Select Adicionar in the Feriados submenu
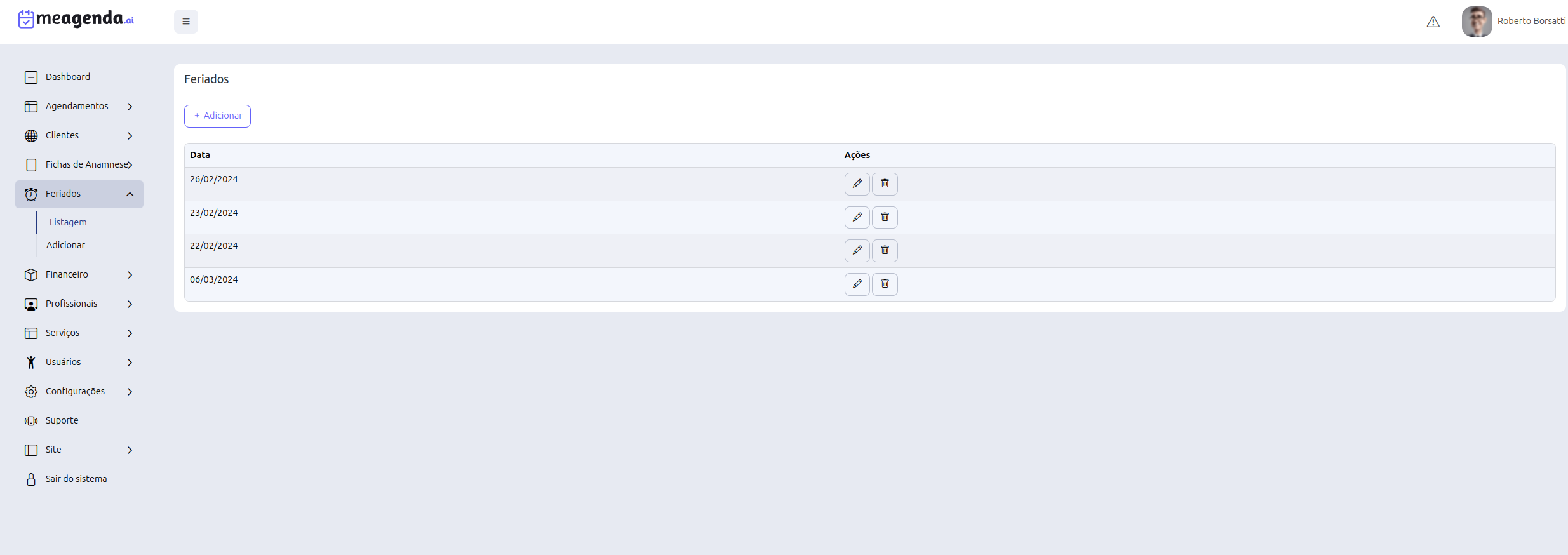Image resolution: width=1568 pixels, height=555 pixels. click(x=65, y=245)
